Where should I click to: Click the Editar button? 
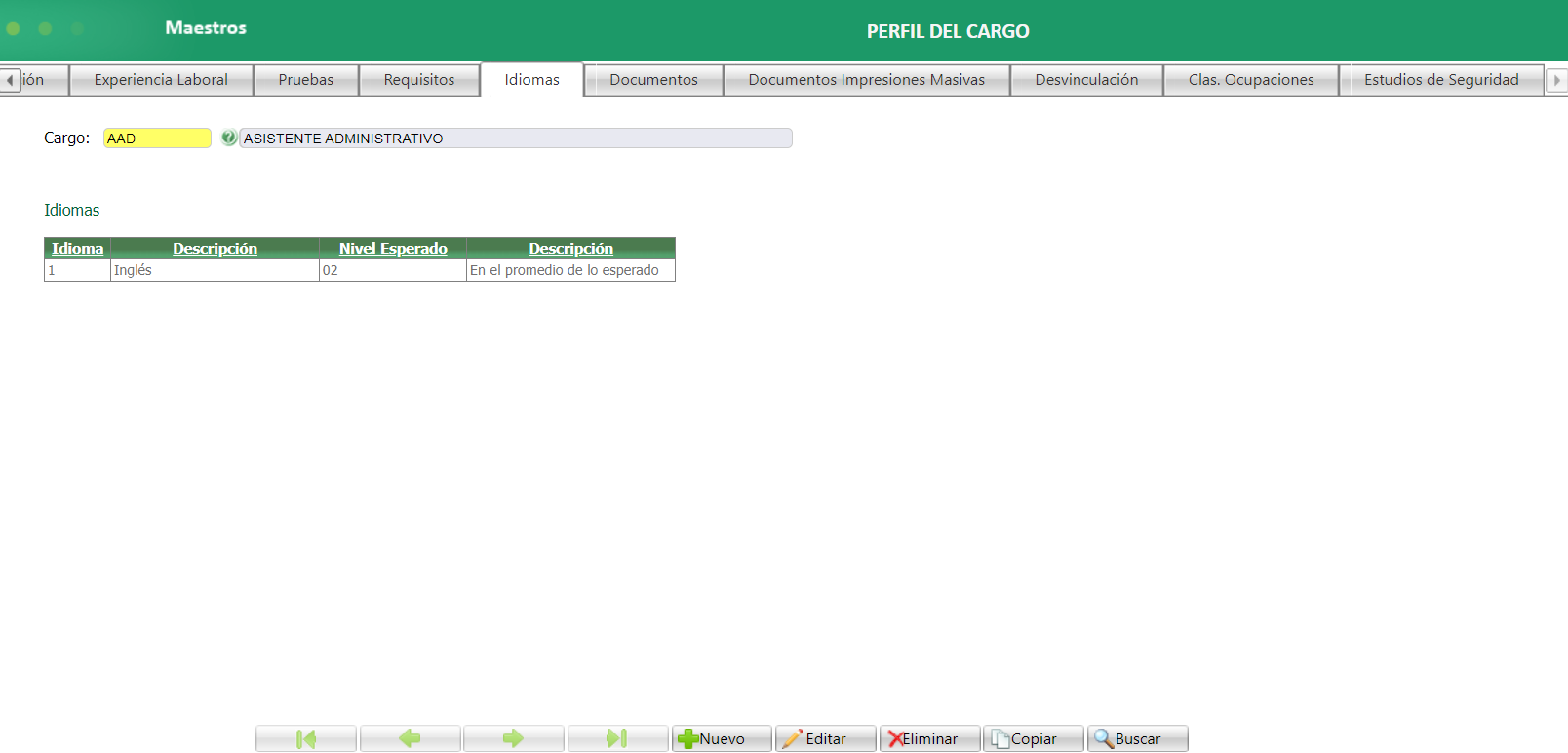coord(825,738)
